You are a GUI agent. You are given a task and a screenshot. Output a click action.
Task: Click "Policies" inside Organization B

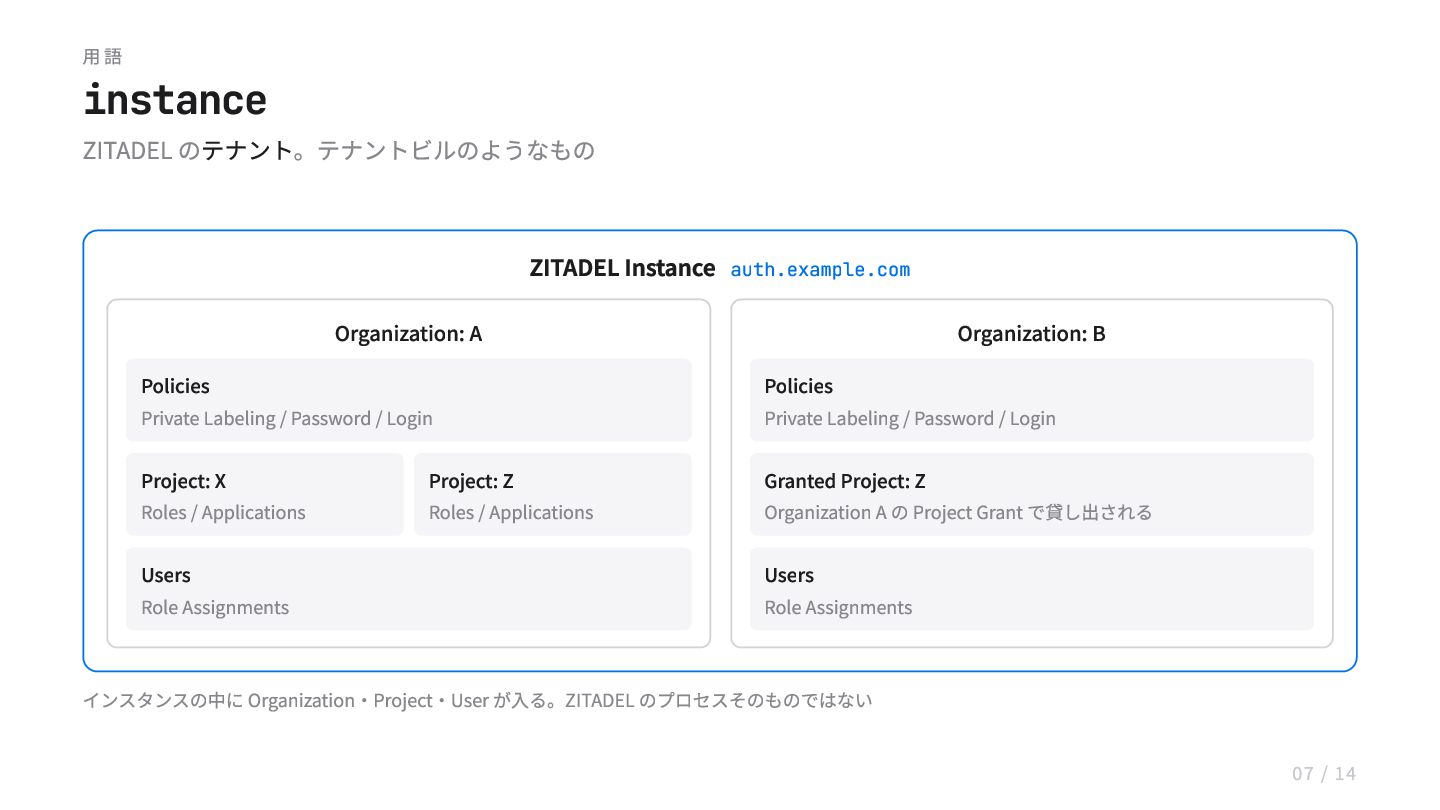coord(798,386)
